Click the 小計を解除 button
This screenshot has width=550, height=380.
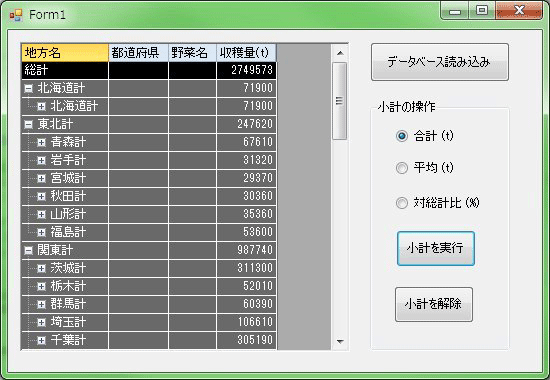point(434,304)
